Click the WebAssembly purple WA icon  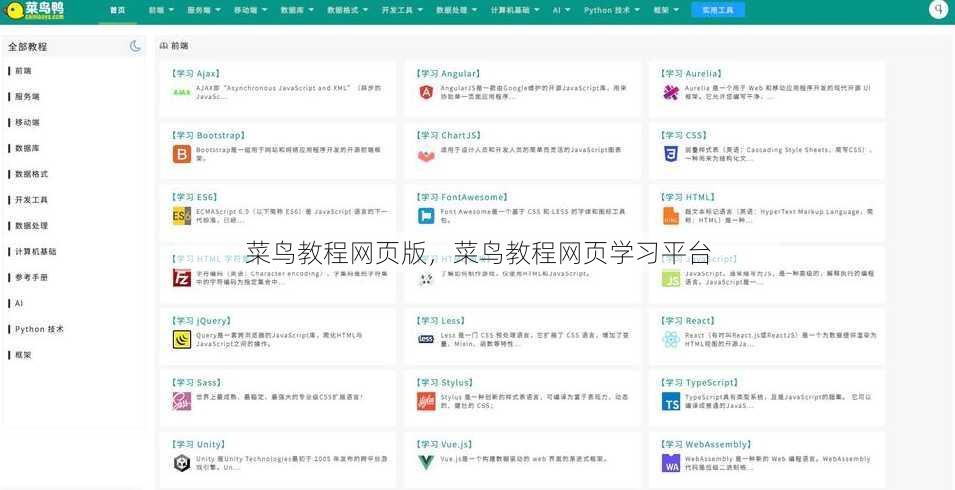671,463
